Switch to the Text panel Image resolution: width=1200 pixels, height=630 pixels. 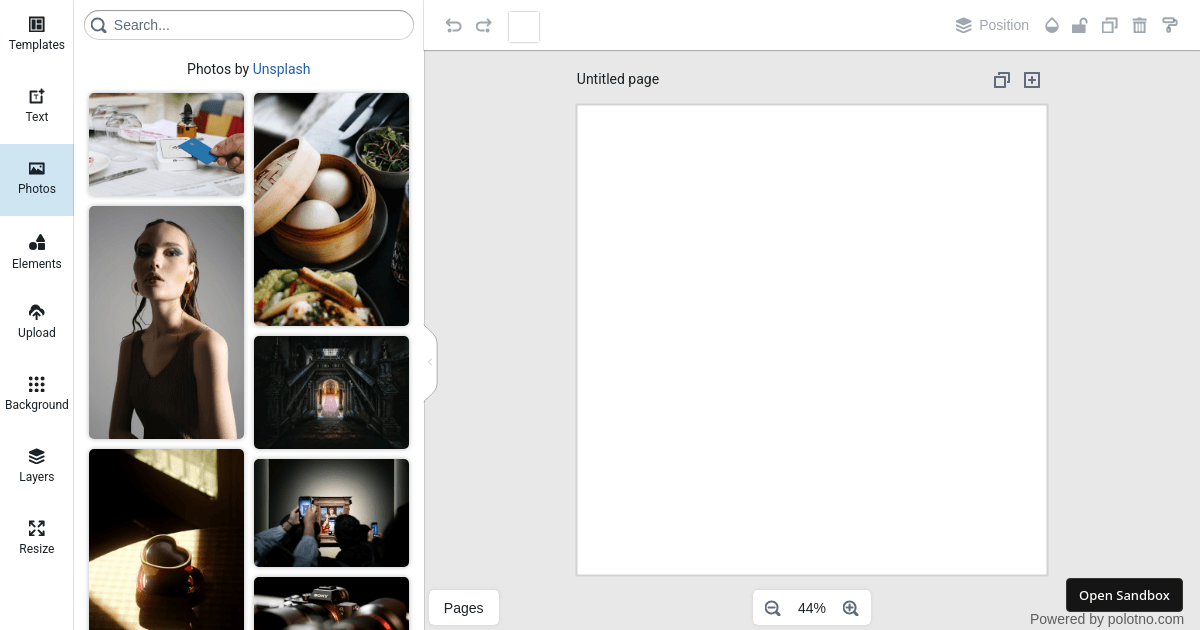[37, 106]
